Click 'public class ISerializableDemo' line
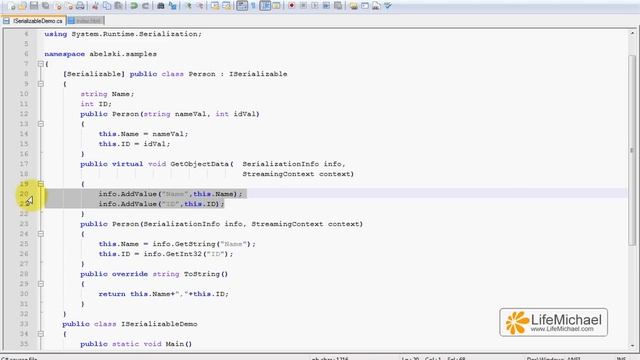Image resolution: width=640 pixels, height=360 pixels. click(130, 324)
